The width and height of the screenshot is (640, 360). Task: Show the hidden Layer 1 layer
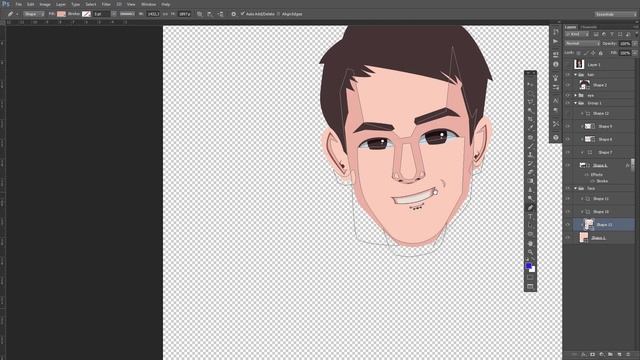(x=568, y=64)
